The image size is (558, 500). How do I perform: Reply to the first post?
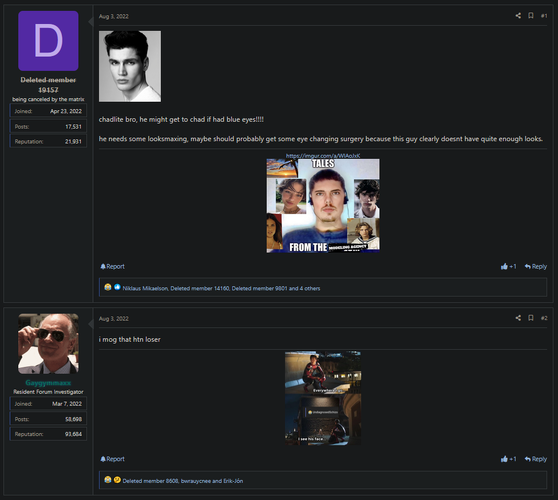pyautogui.click(x=536, y=266)
